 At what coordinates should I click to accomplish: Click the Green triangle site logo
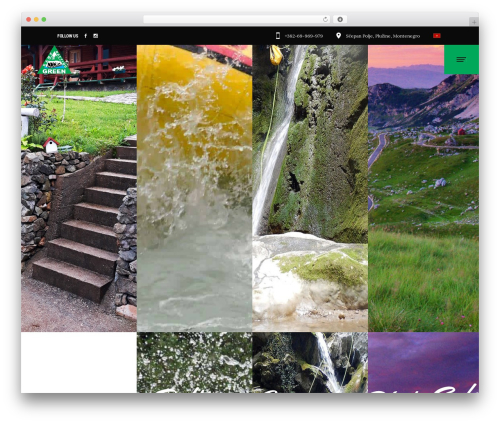coord(54,60)
